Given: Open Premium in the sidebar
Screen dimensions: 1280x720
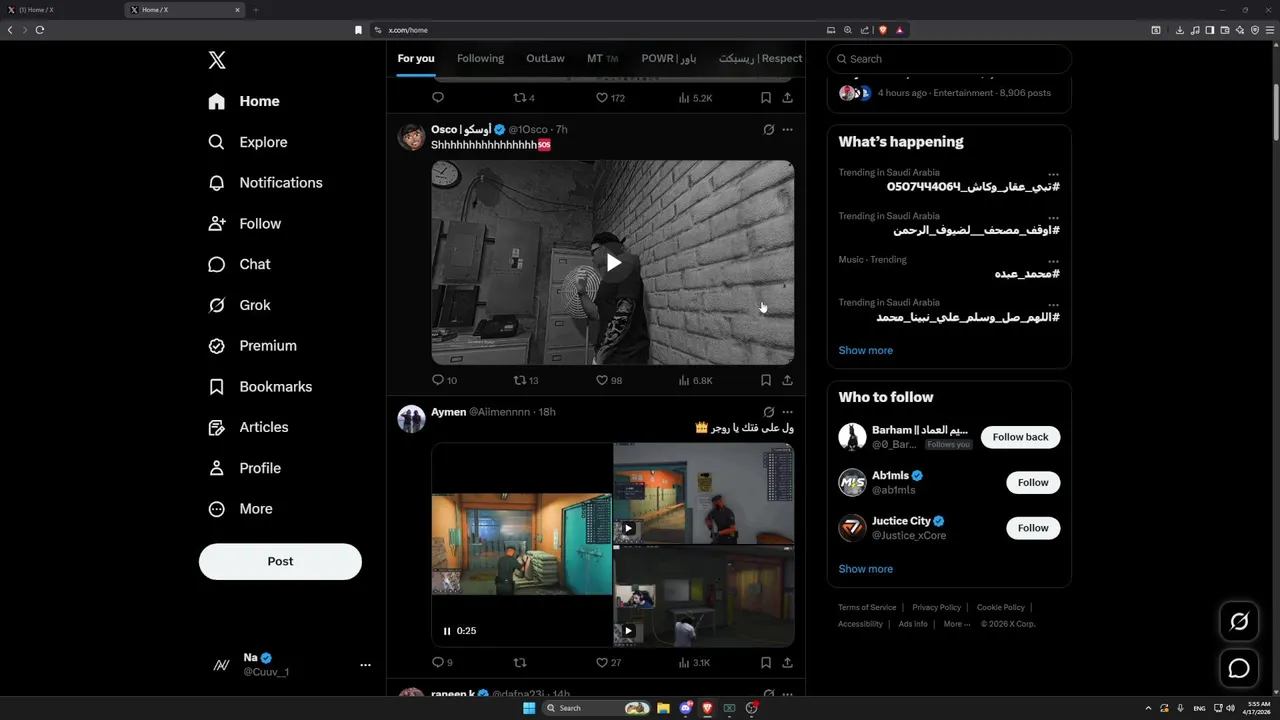Looking at the screenshot, I should click(253, 346).
